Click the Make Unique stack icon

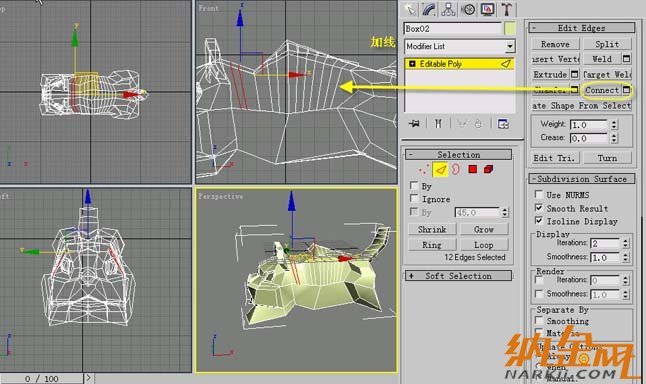pyautogui.click(x=461, y=123)
